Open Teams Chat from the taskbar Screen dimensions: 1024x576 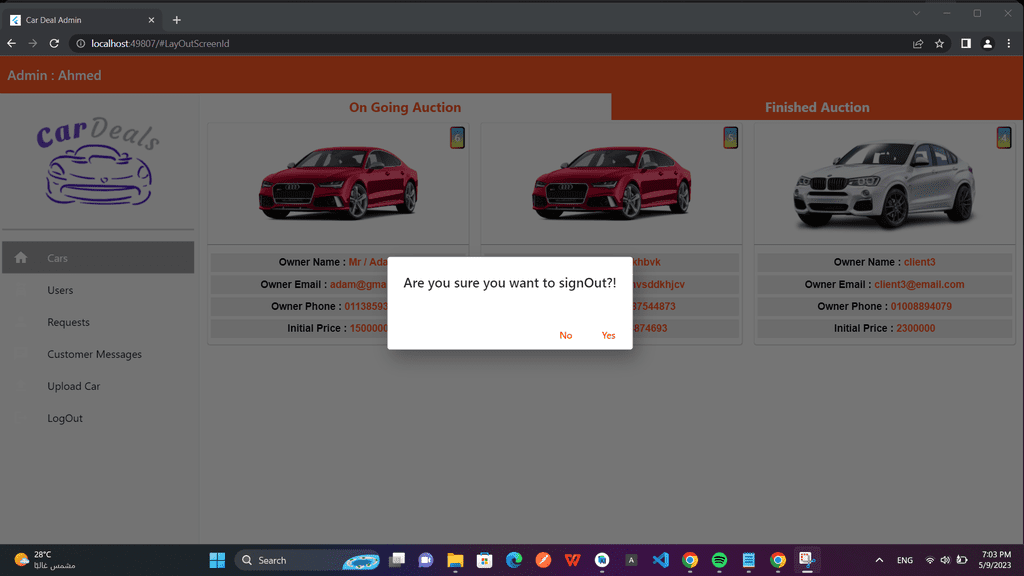[426, 560]
